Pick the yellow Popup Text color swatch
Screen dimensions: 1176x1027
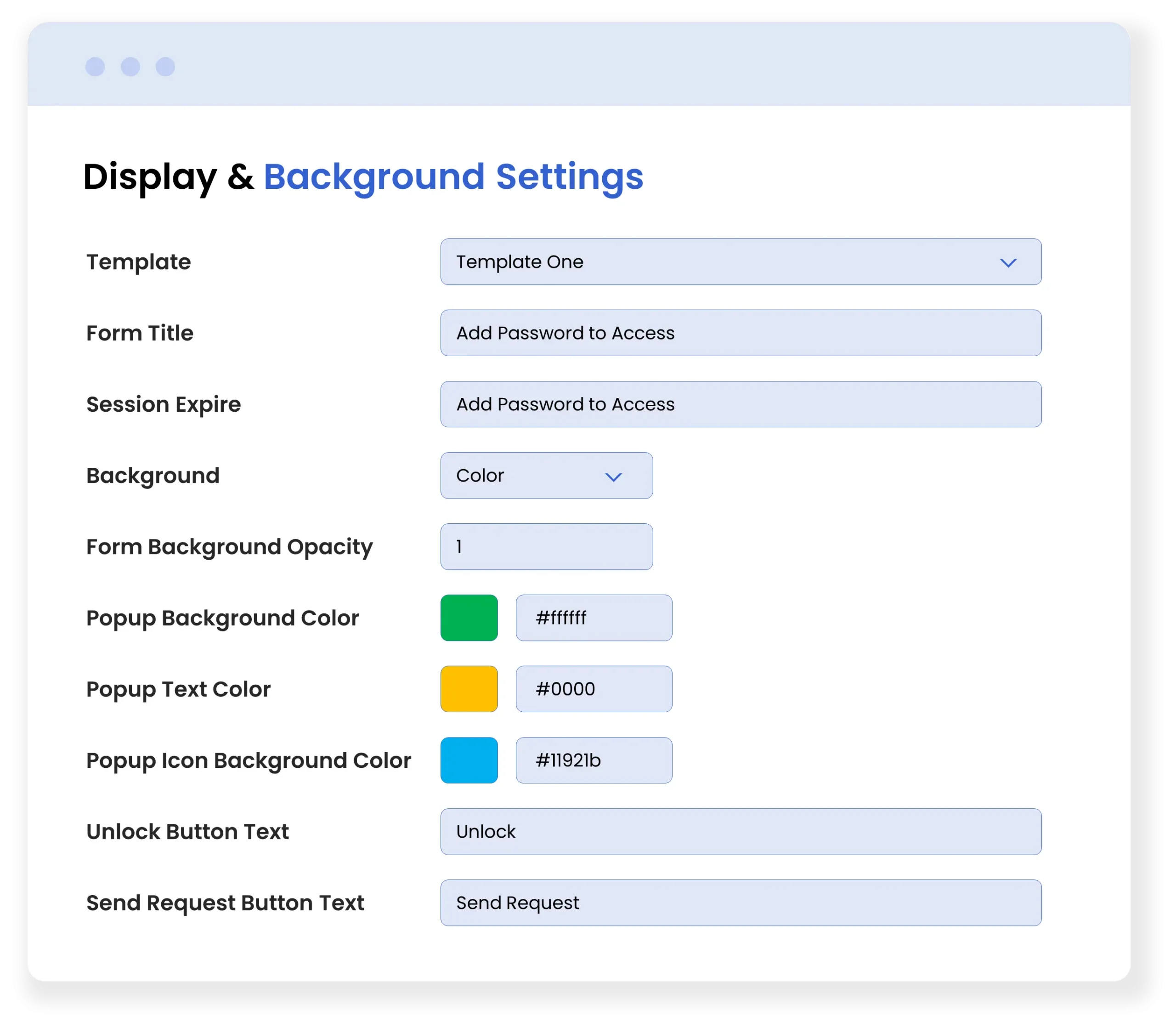point(469,689)
